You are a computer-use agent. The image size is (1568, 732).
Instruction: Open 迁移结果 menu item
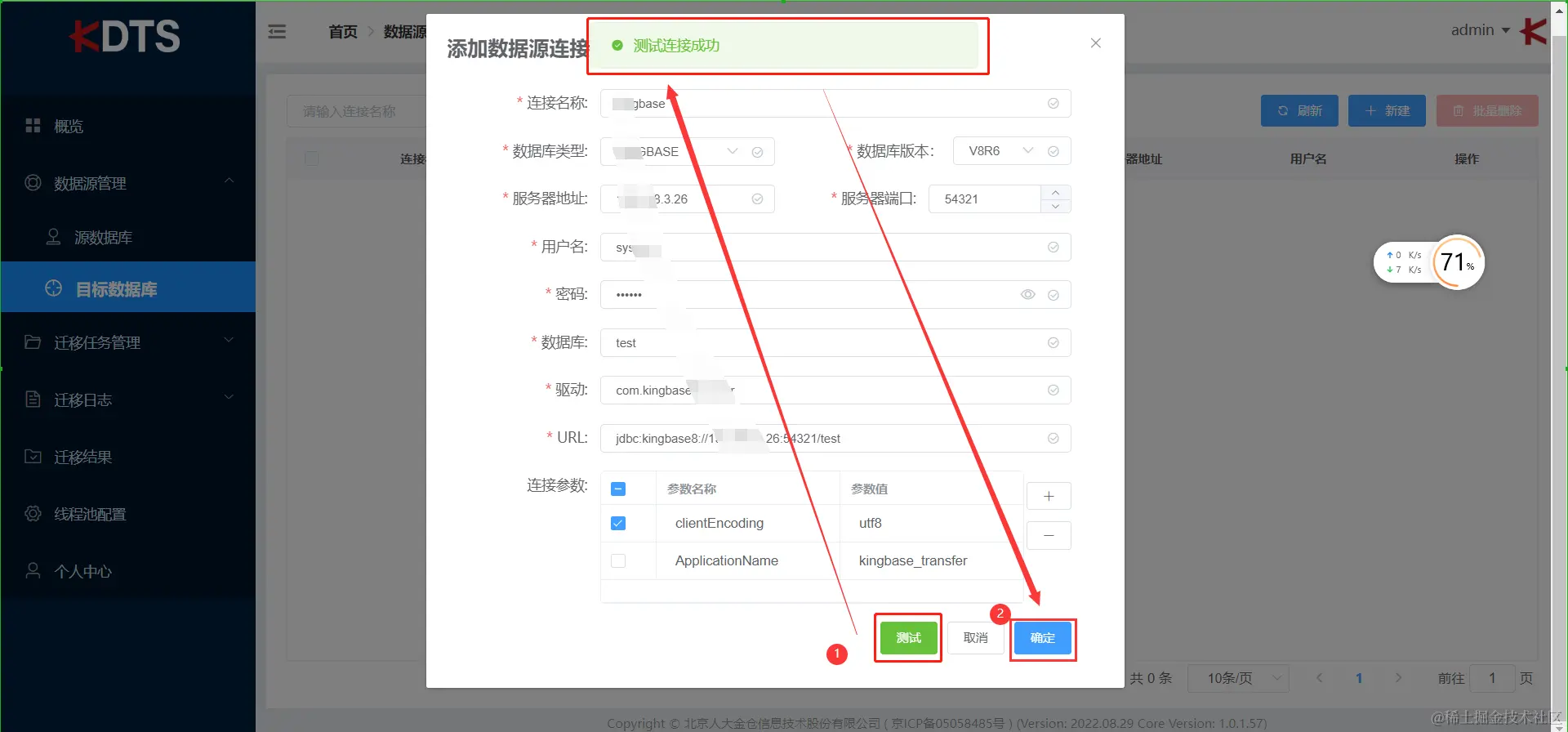[128, 457]
